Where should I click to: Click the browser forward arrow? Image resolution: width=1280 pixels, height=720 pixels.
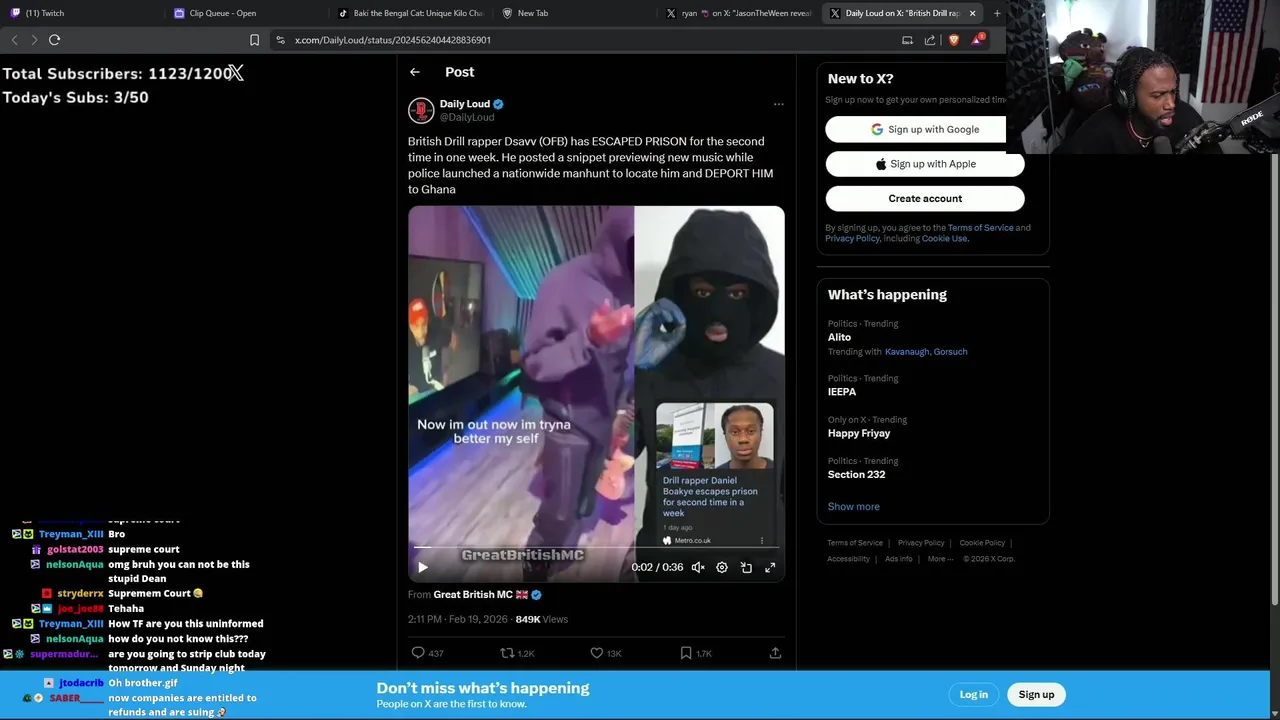tap(34, 40)
